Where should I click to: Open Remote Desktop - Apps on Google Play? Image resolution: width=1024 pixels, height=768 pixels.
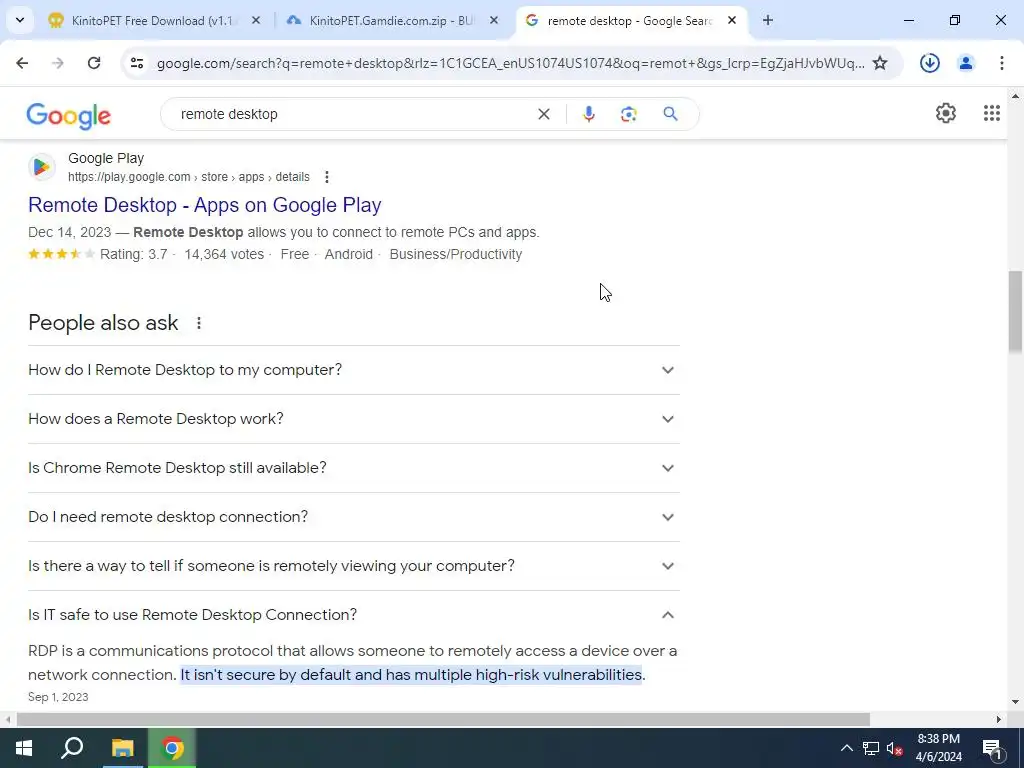click(x=204, y=205)
